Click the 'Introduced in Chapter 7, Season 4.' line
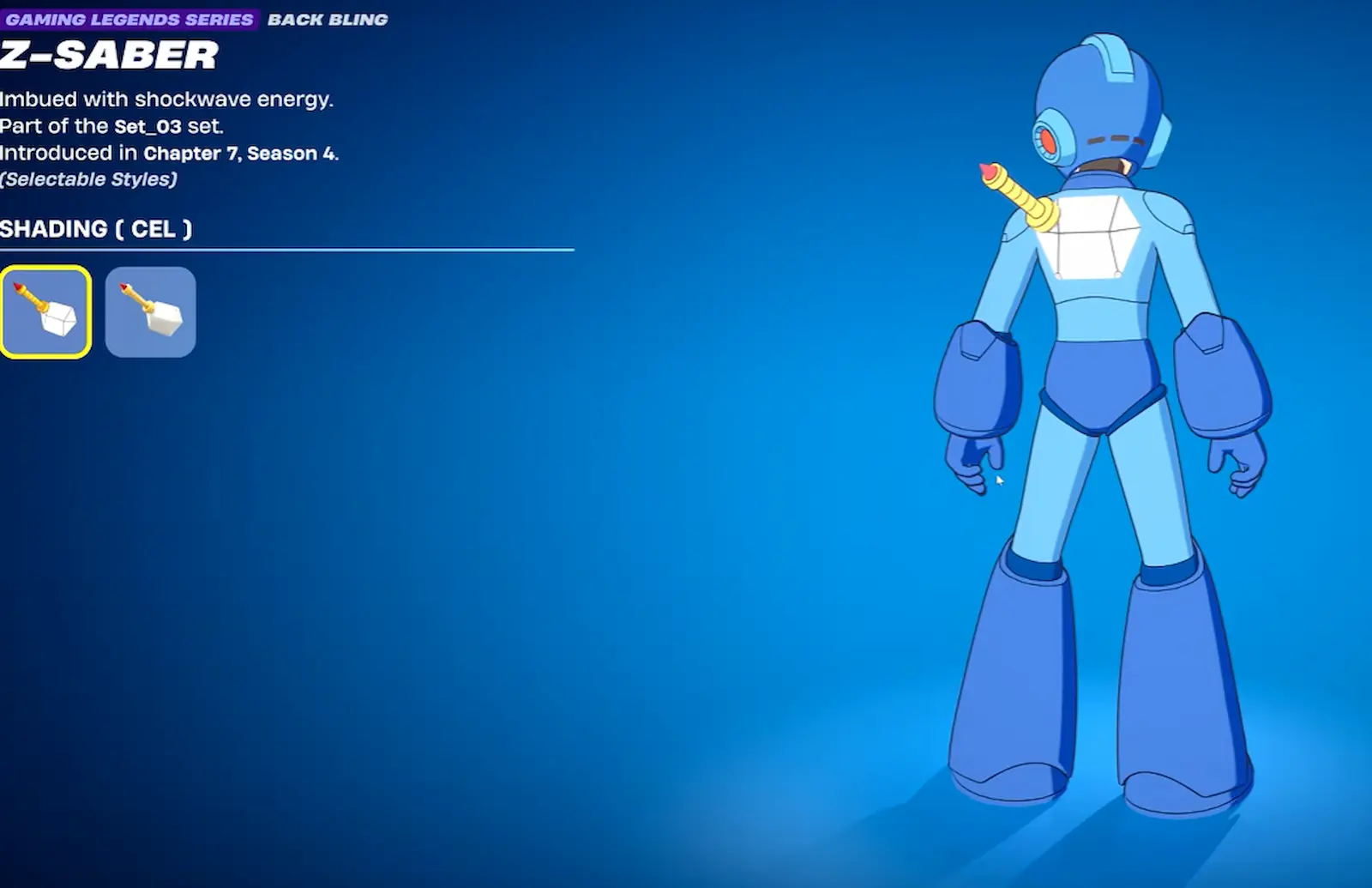The height and width of the screenshot is (888, 1372). coord(169,154)
